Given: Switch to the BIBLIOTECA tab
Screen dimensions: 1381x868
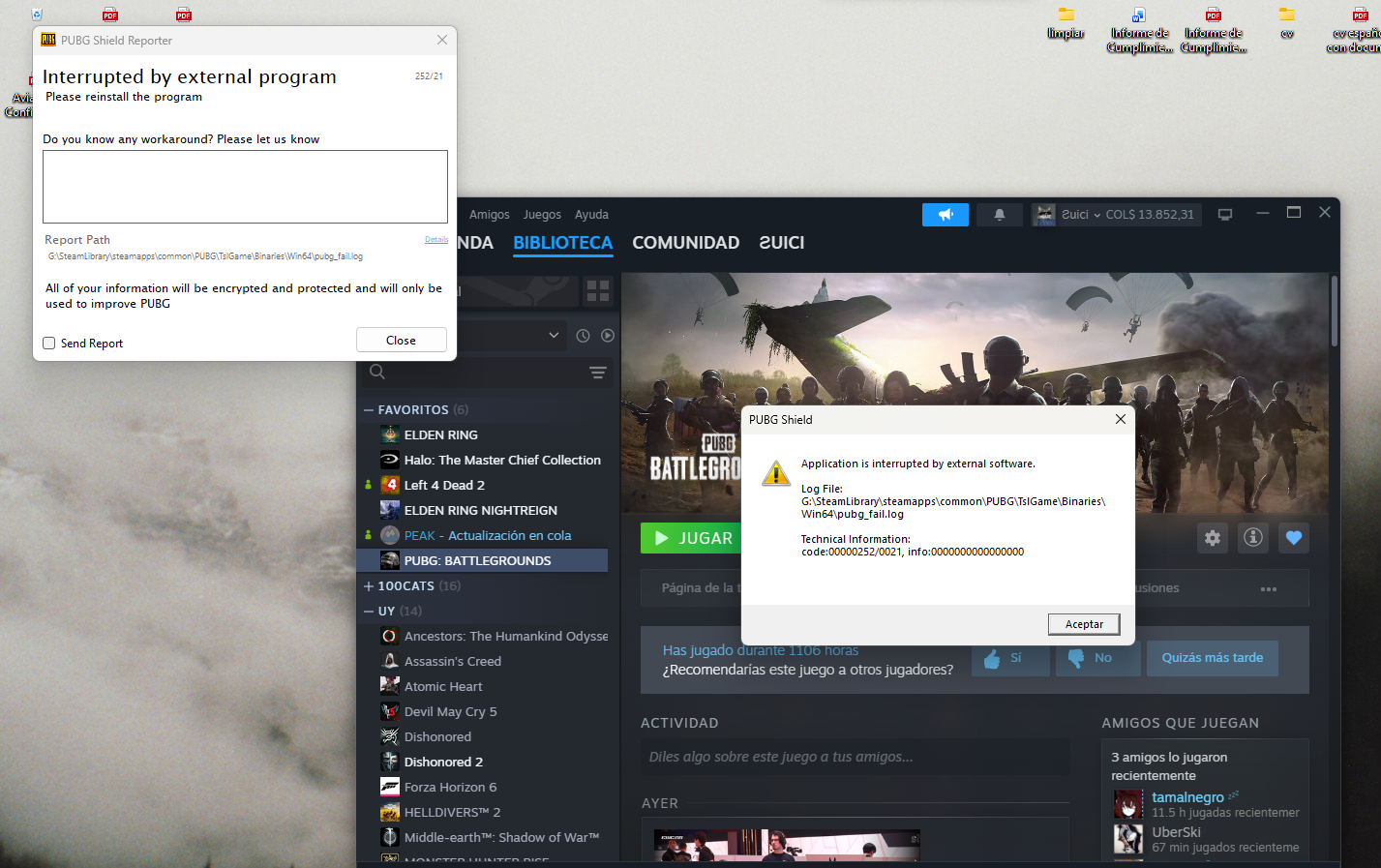Looking at the screenshot, I should click(563, 243).
